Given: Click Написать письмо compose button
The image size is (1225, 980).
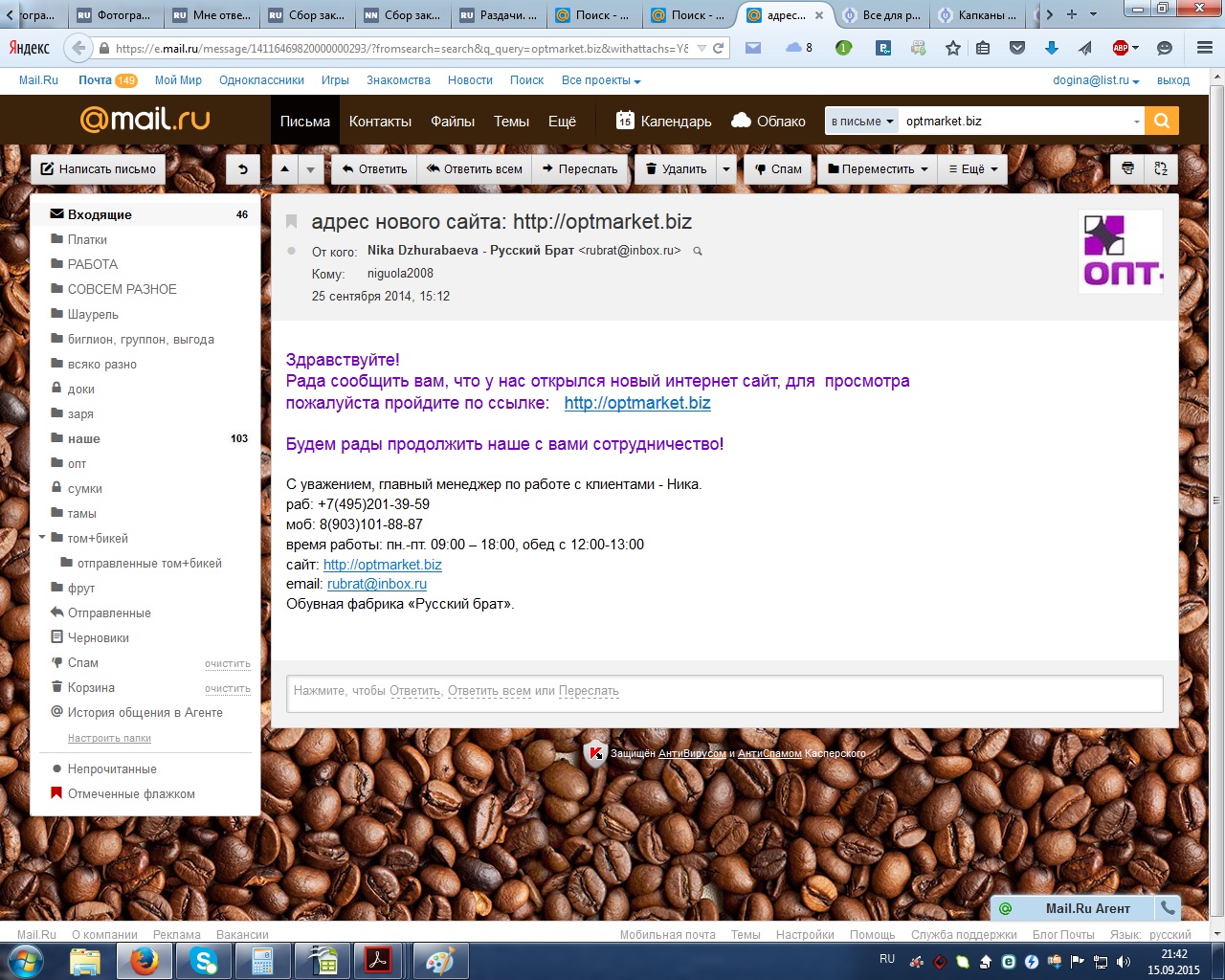Looking at the screenshot, I should [x=98, y=169].
